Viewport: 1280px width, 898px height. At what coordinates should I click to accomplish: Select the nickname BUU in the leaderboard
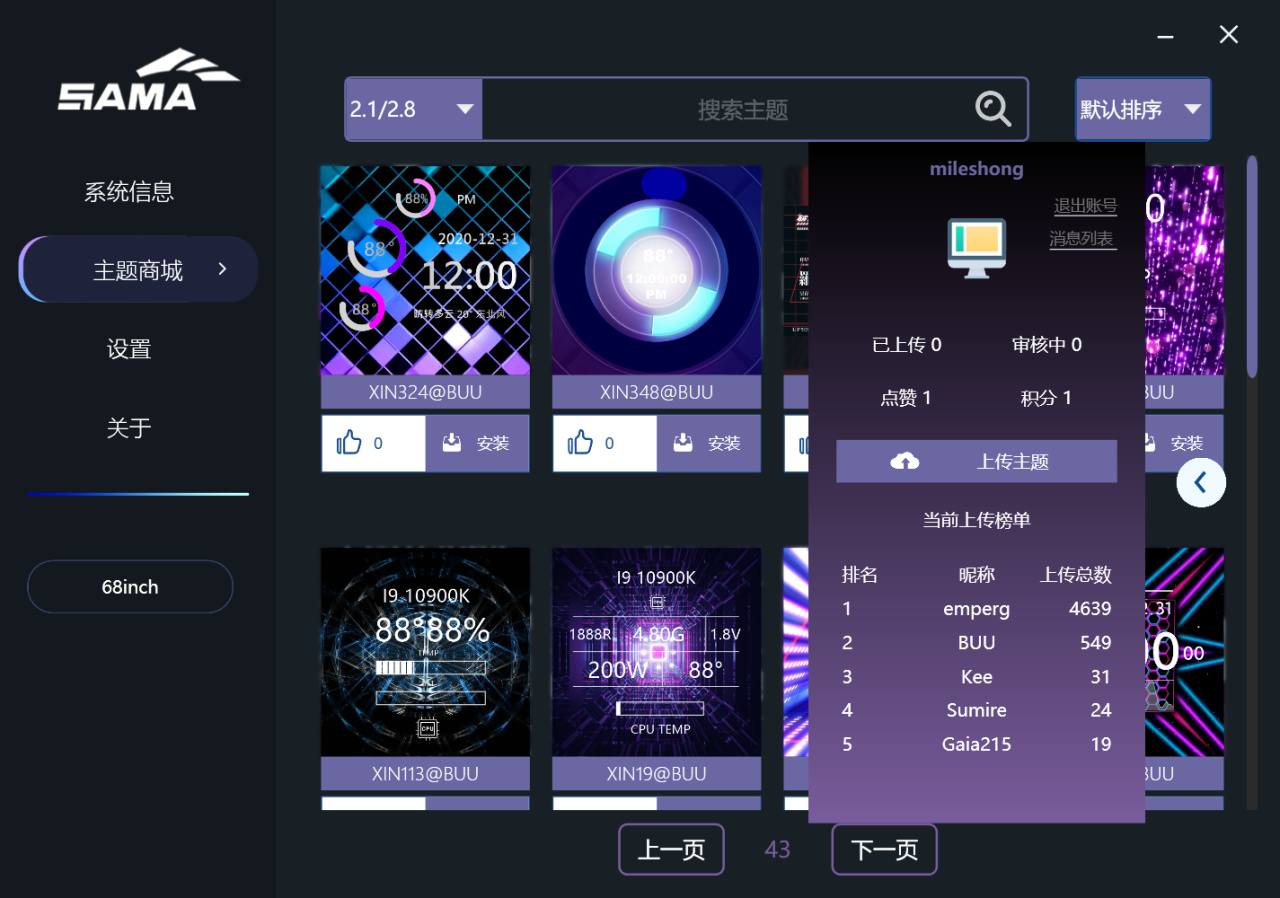coord(977,643)
